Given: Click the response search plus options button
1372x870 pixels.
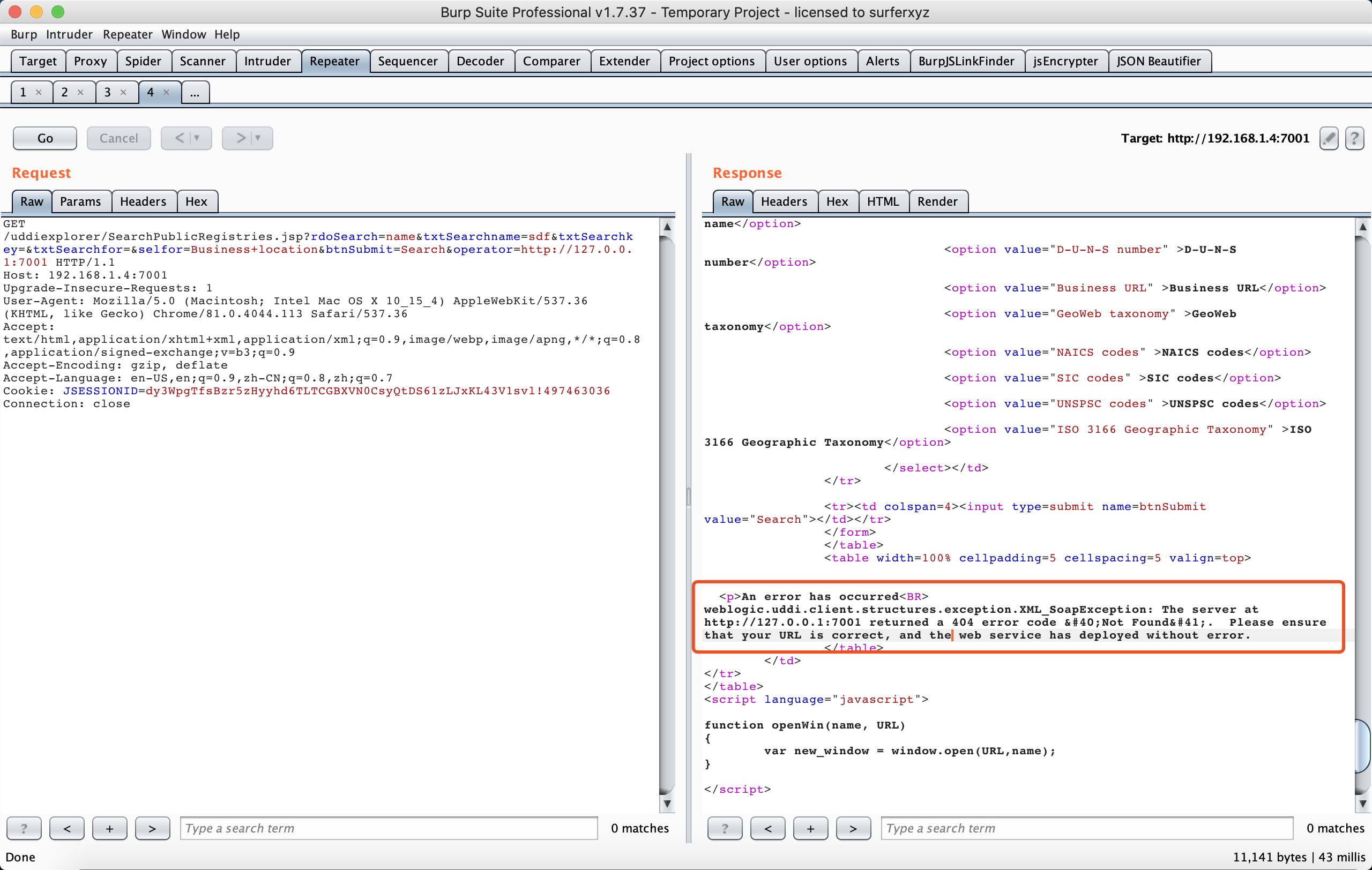Looking at the screenshot, I should [810, 828].
